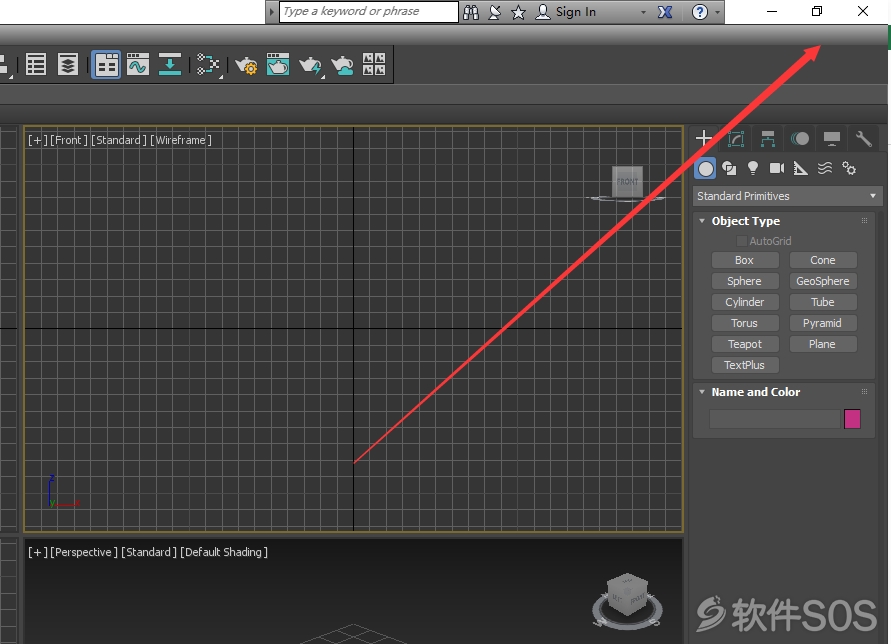This screenshot has height=644, width=891.
Task: Open [Standard] menu in Front viewport
Action: (119, 140)
